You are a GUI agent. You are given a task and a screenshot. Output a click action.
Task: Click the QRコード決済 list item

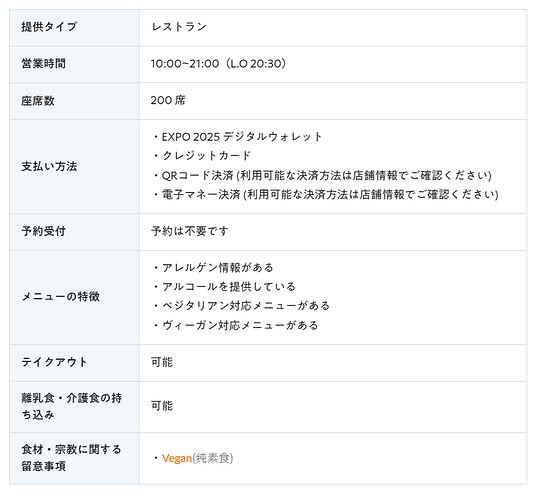coord(322,175)
